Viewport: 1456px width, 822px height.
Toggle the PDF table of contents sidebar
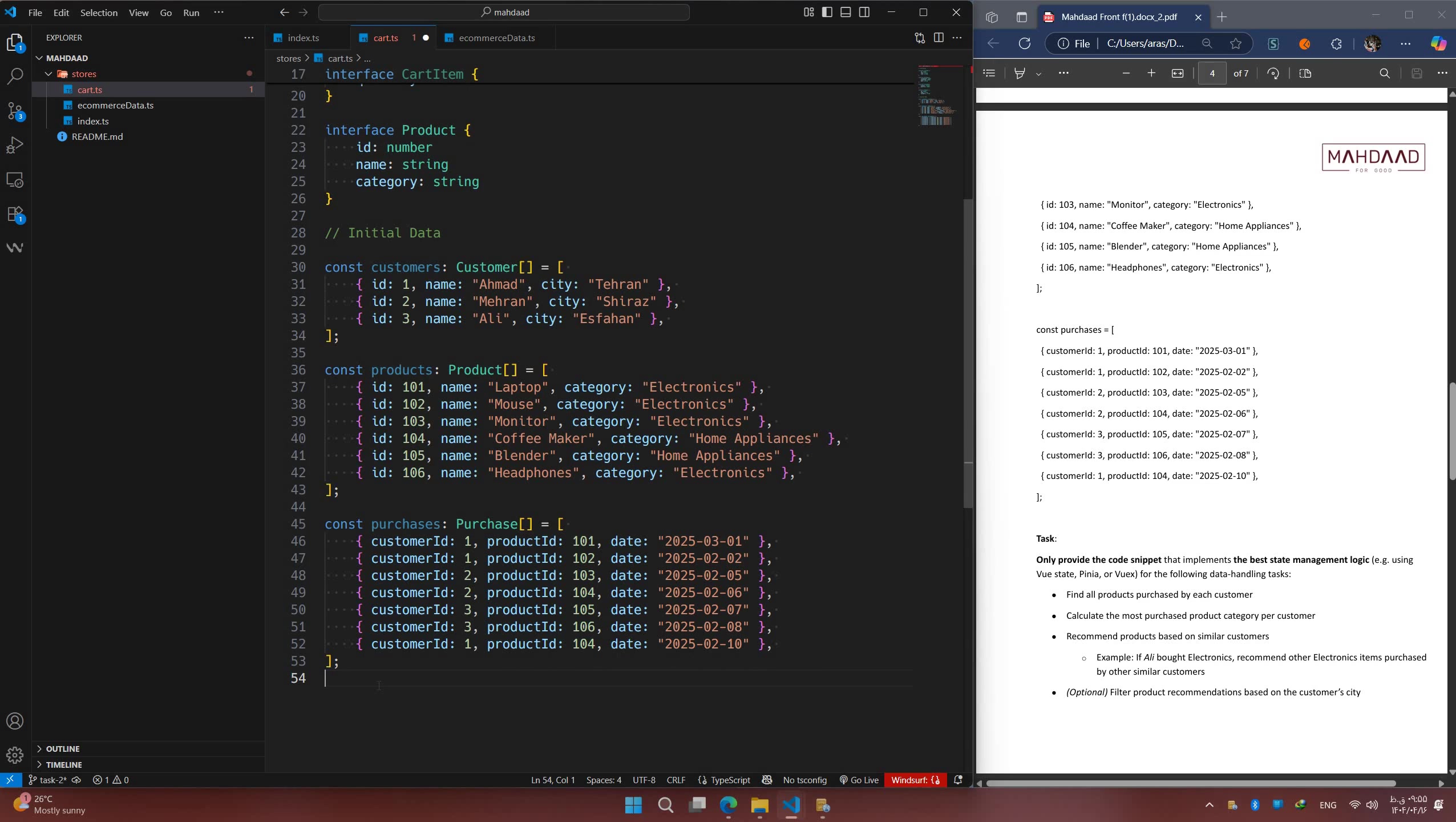click(x=989, y=73)
